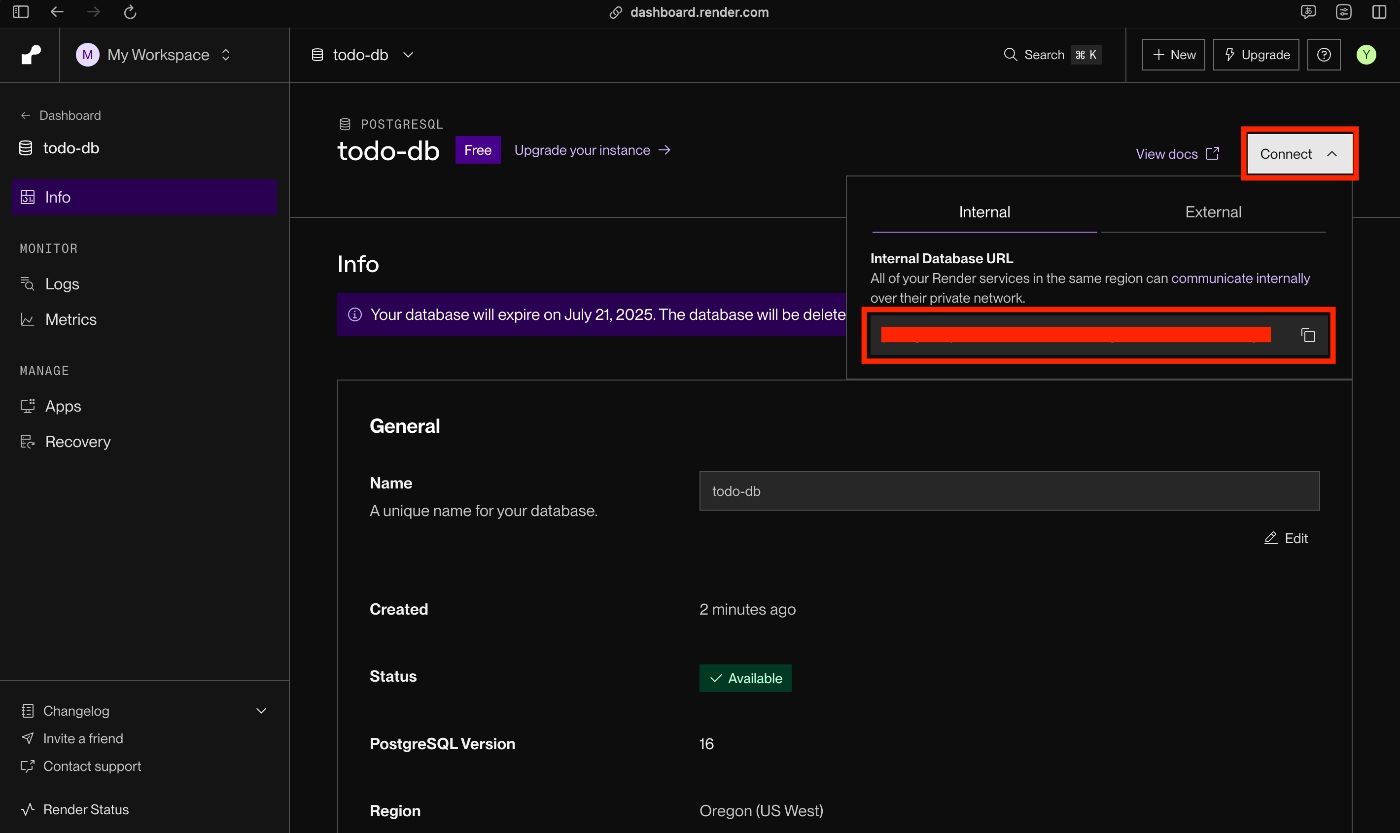Open the My Workspace switcher
Image resolution: width=1400 pixels, height=833 pixels.
point(156,55)
